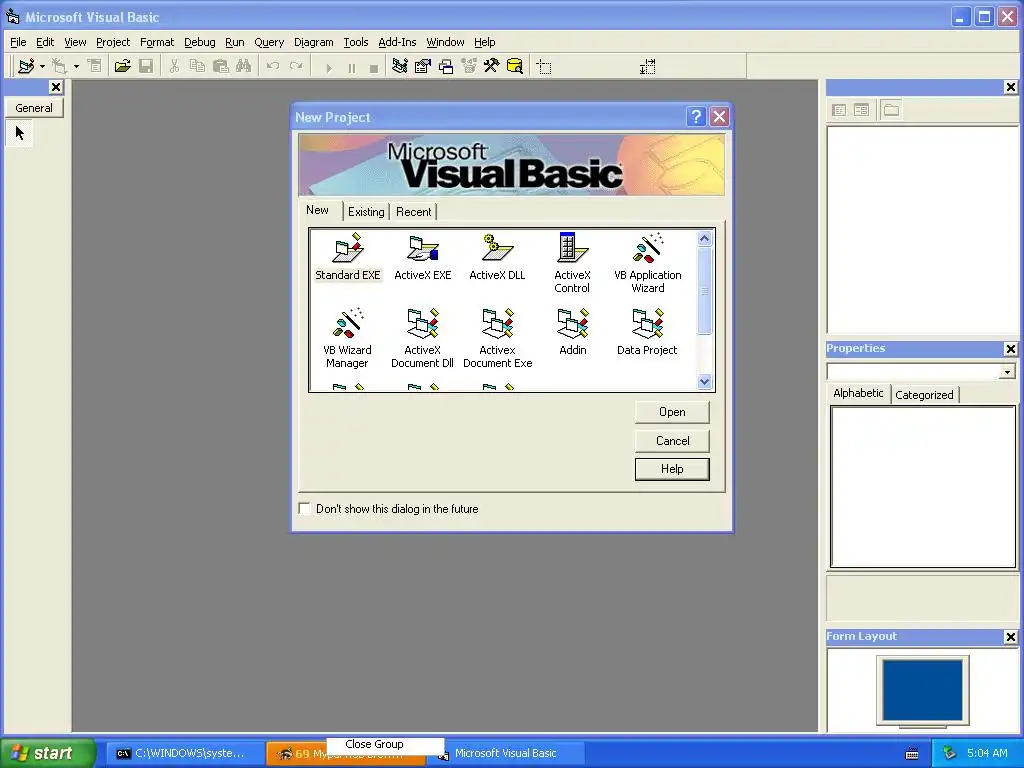The image size is (1024, 768).
Task: Select the Alphabetic properties tab
Action: (x=858, y=393)
